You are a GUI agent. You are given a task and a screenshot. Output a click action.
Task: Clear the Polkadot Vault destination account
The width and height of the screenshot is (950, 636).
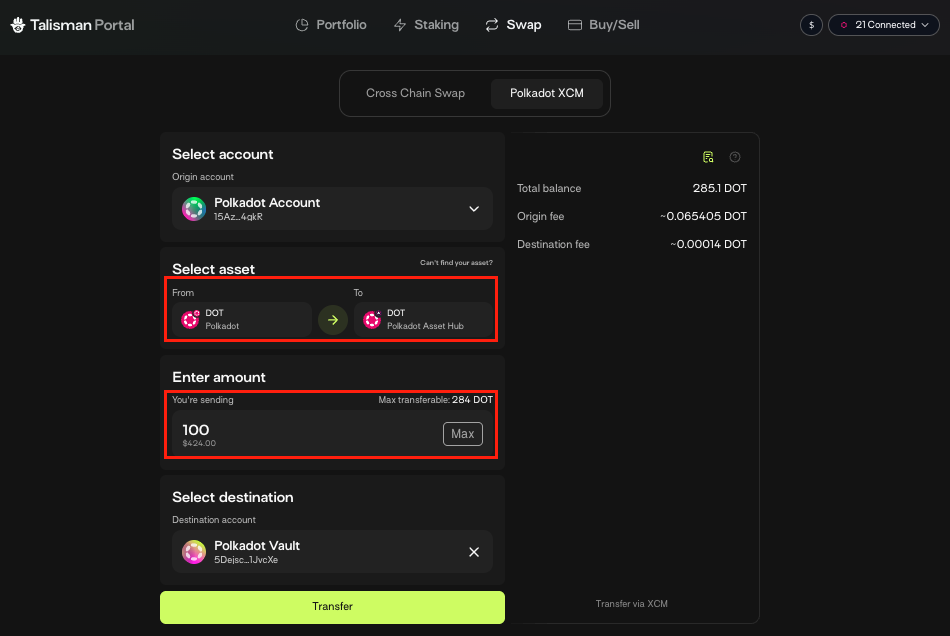click(x=474, y=552)
